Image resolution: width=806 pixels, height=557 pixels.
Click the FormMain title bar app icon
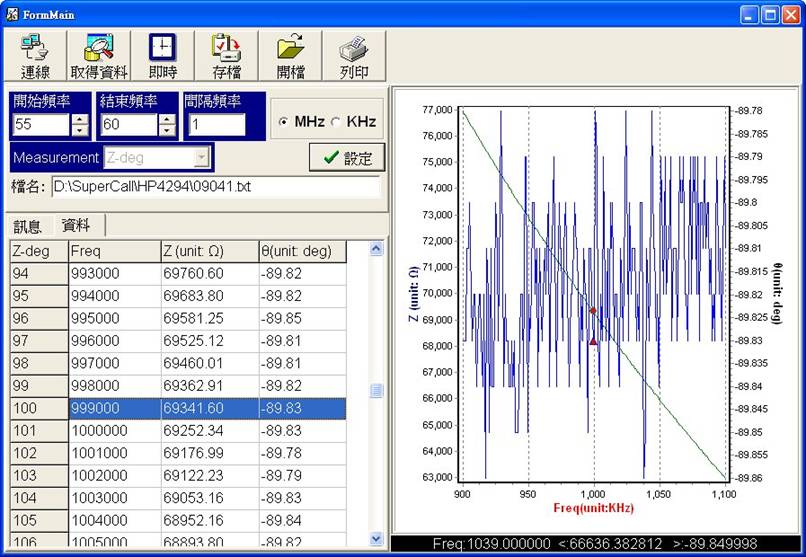click(x=12, y=14)
